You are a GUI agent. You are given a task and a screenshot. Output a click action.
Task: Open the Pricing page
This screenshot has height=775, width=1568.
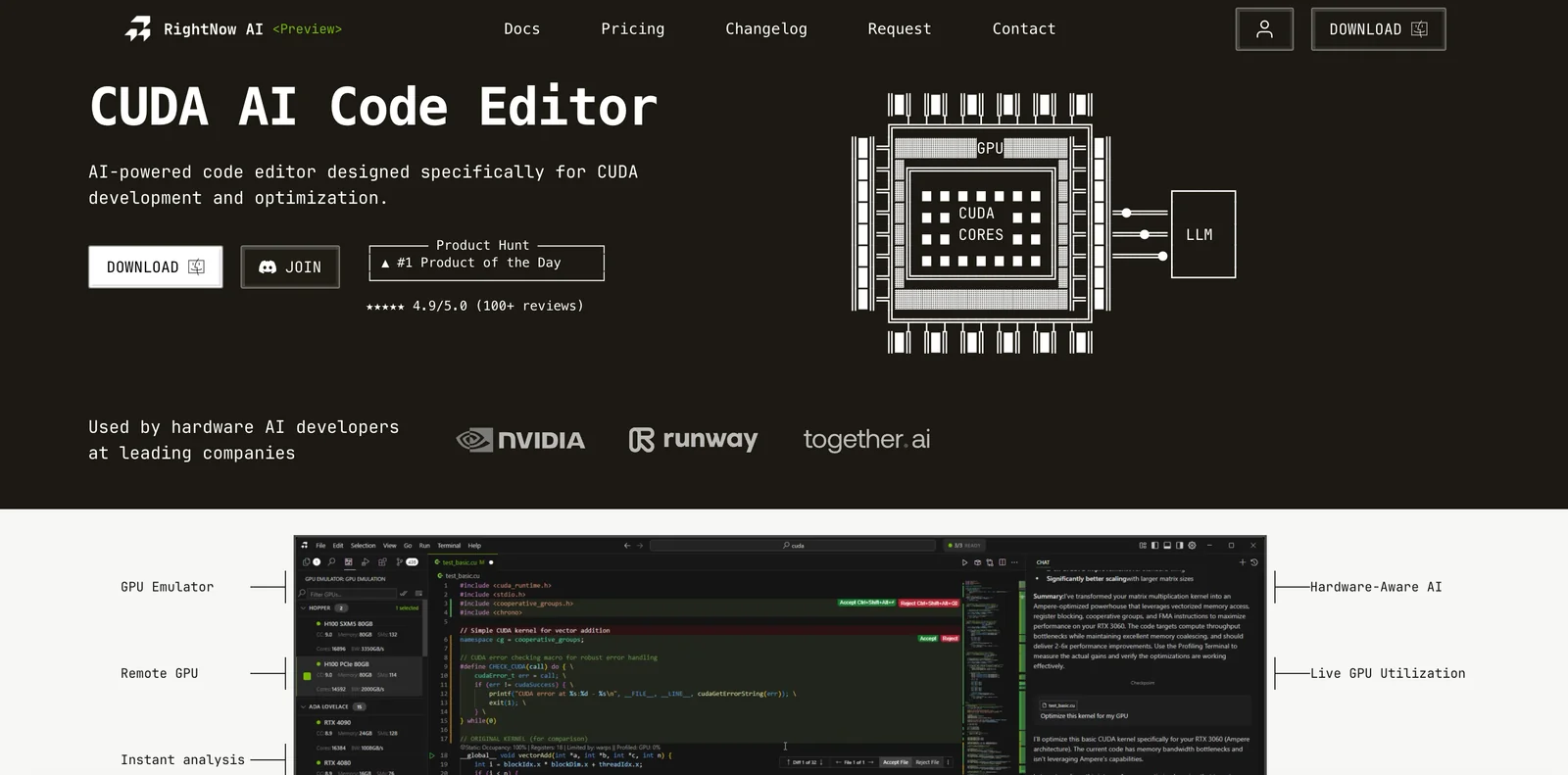pos(632,29)
